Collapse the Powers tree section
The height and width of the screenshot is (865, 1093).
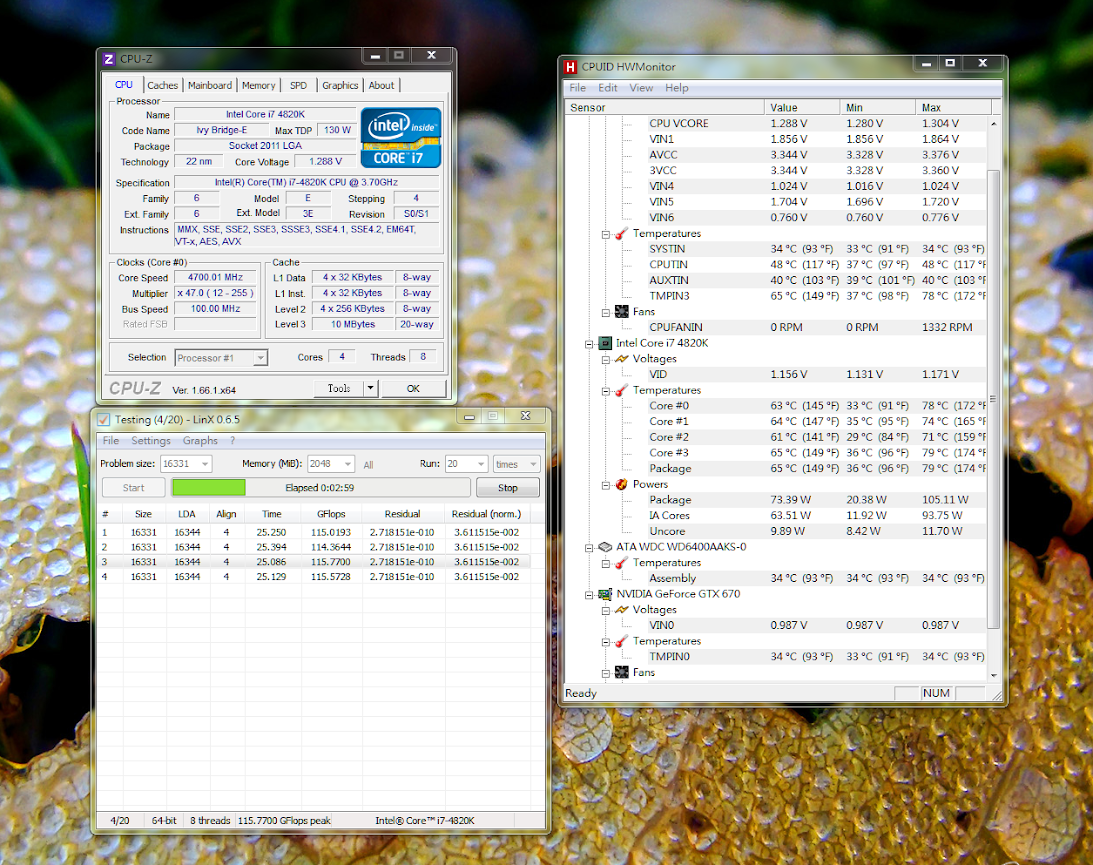click(606, 485)
